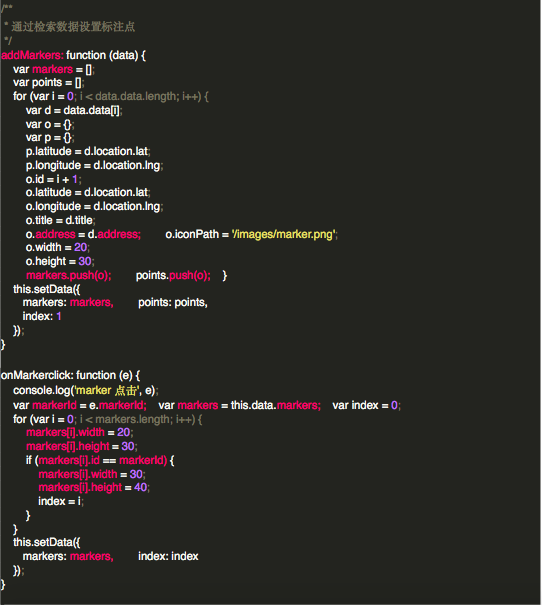Viewport: 542px width, 605px height.
Task: Click 'o.address = d.address;' statement
Action: tap(83, 234)
